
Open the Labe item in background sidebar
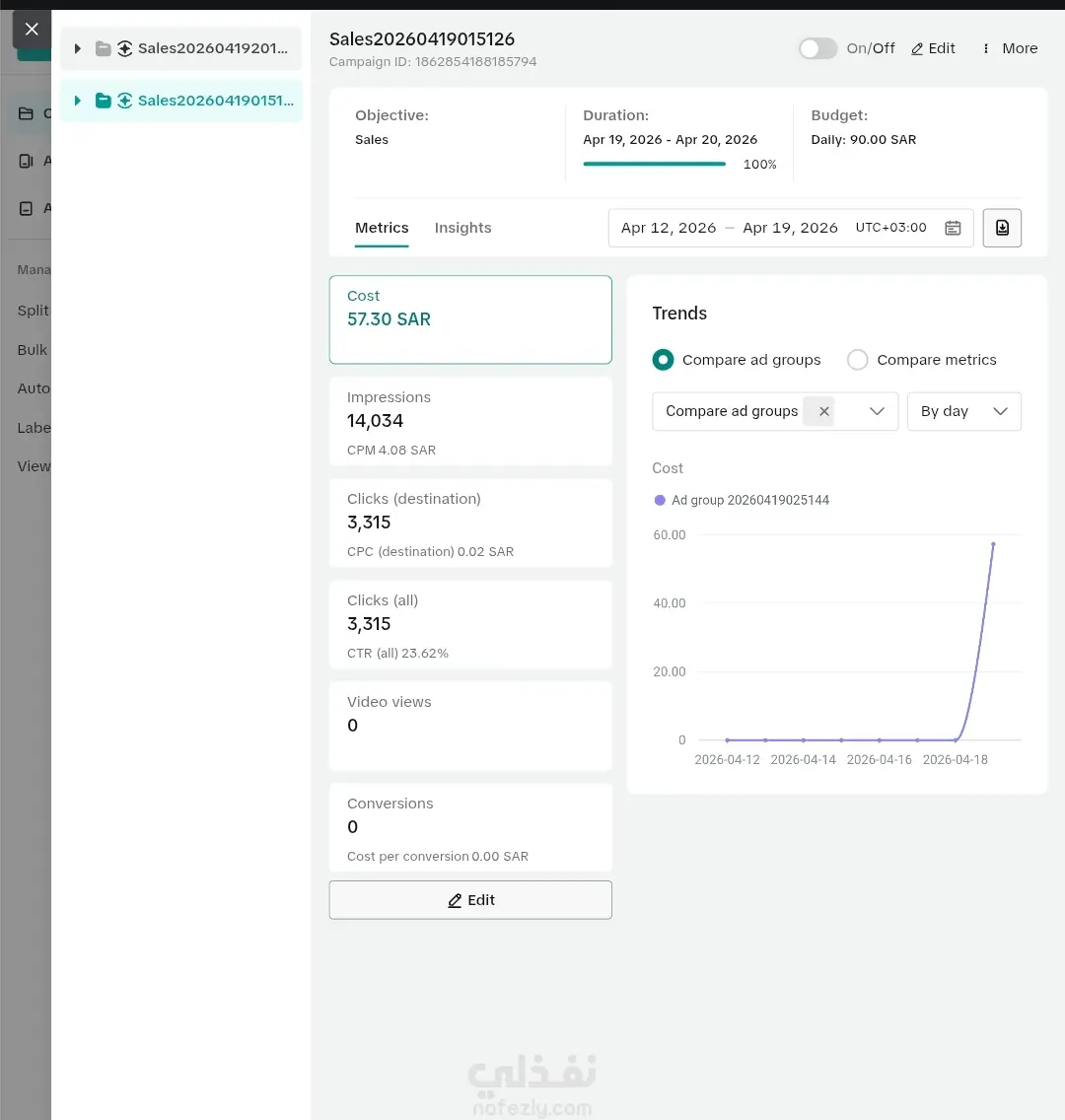coord(34,428)
